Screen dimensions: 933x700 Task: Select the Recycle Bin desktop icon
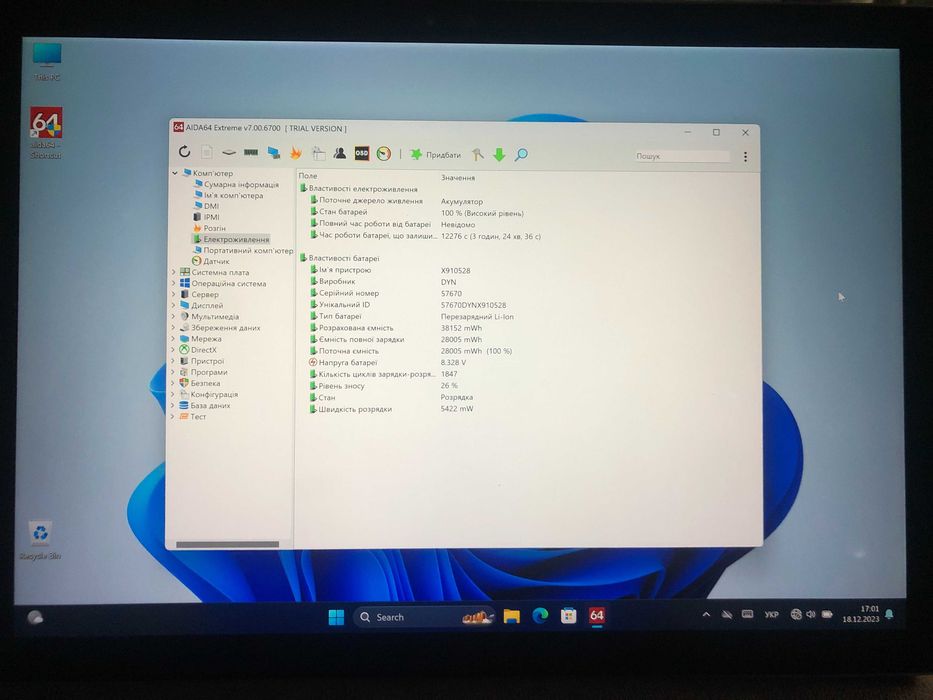[x=40, y=540]
